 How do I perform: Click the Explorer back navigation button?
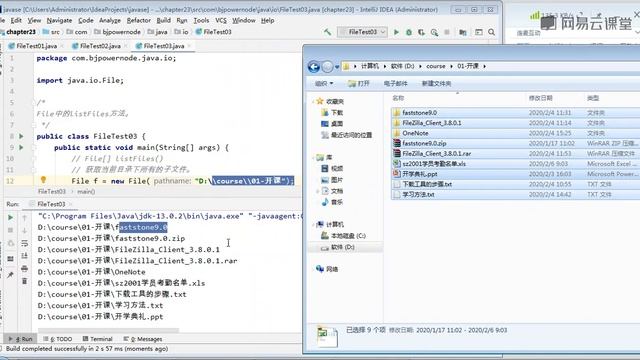313,67
